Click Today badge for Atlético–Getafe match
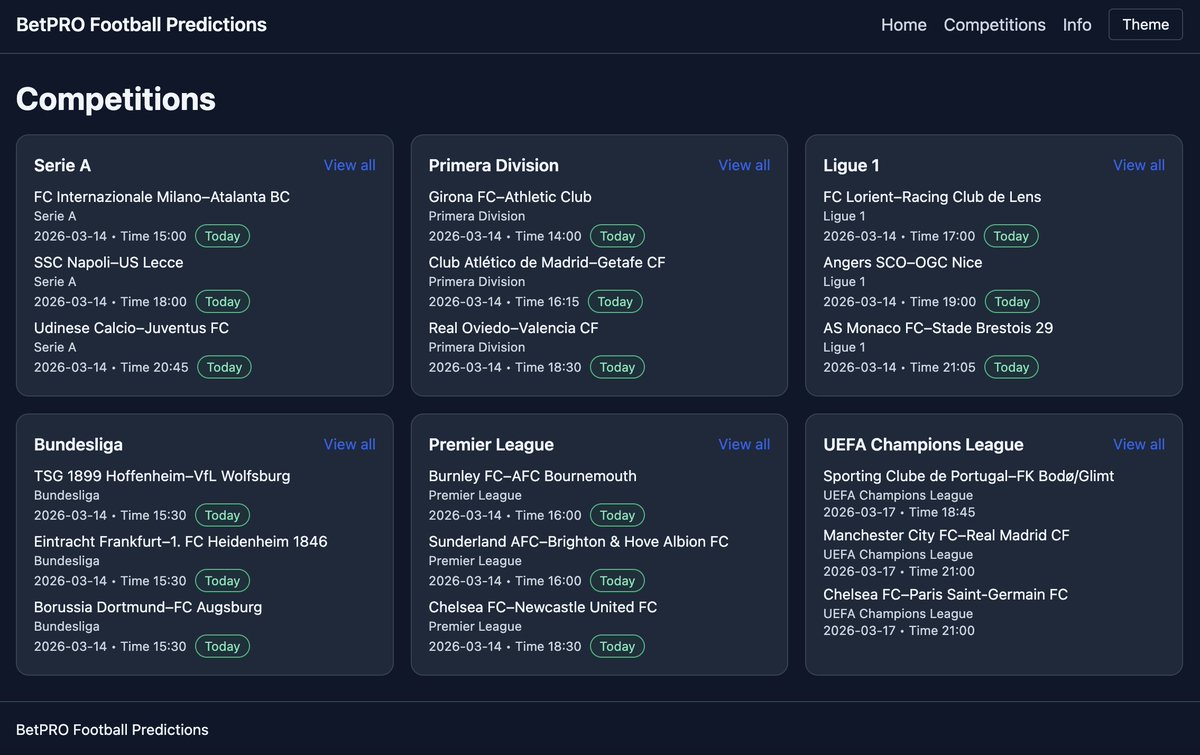1200x755 pixels. pos(615,301)
